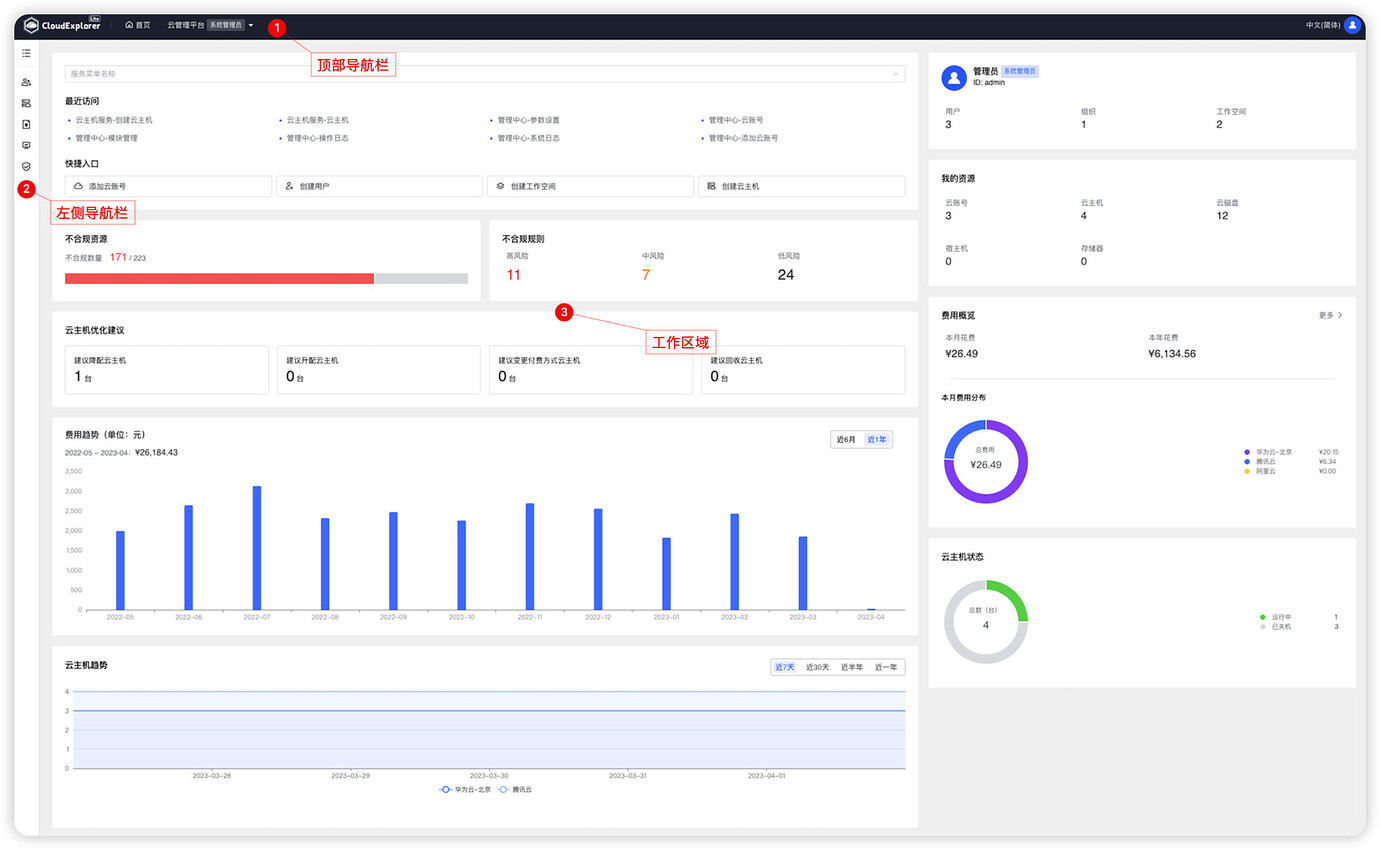This screenshot has width=1380, height=850.
Task: Click the CloudExplorer logo icon
Action: tap(31, 25)
